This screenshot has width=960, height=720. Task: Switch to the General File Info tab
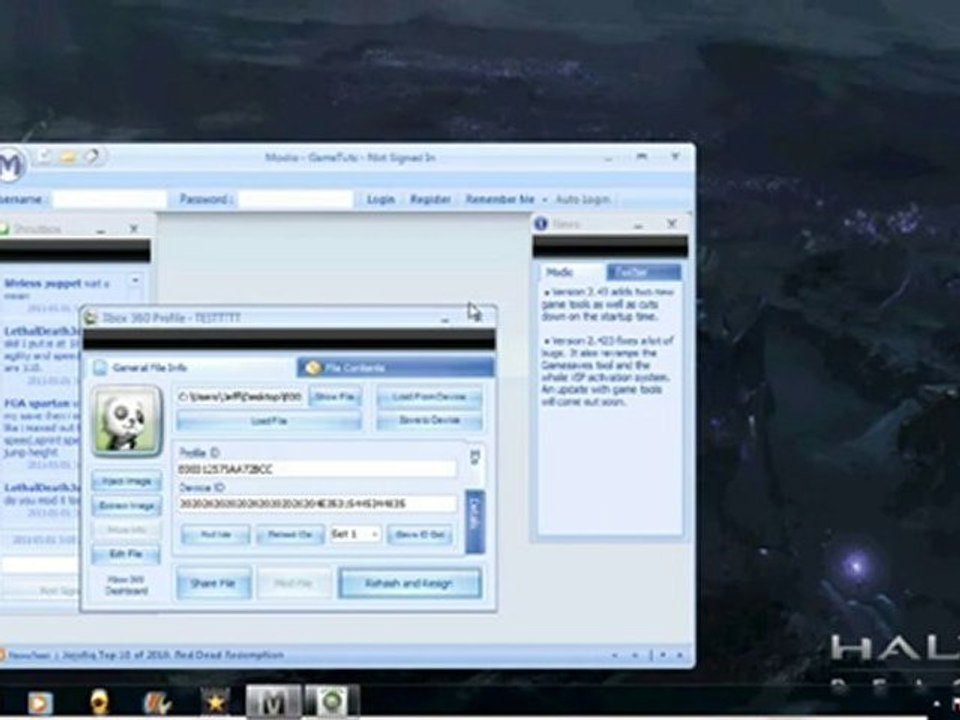tap(191, 367)
